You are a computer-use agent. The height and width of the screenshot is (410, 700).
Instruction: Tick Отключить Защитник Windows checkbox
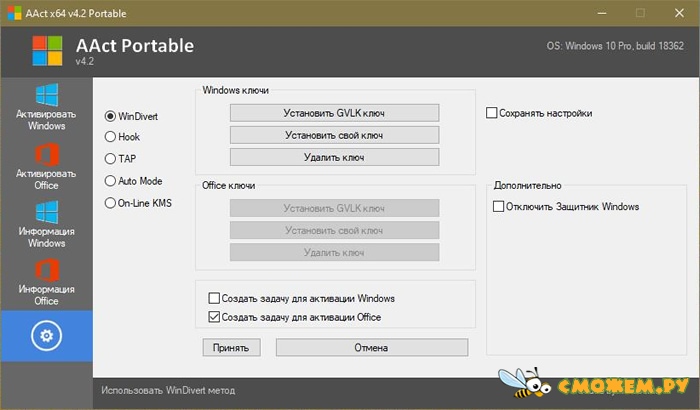[x=566, y=206]
